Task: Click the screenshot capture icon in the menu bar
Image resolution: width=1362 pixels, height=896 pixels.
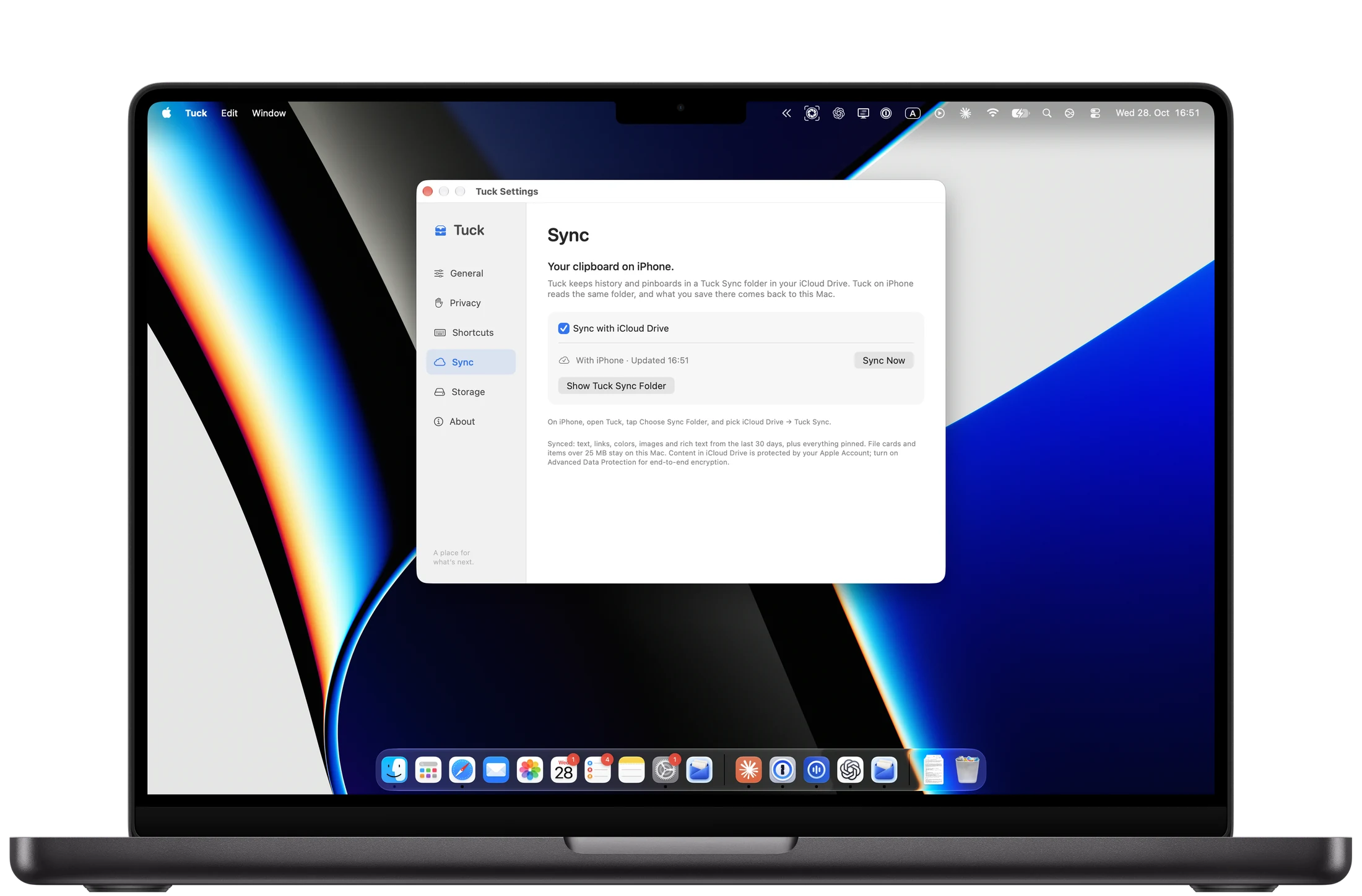Action: [x=812, y=113]
